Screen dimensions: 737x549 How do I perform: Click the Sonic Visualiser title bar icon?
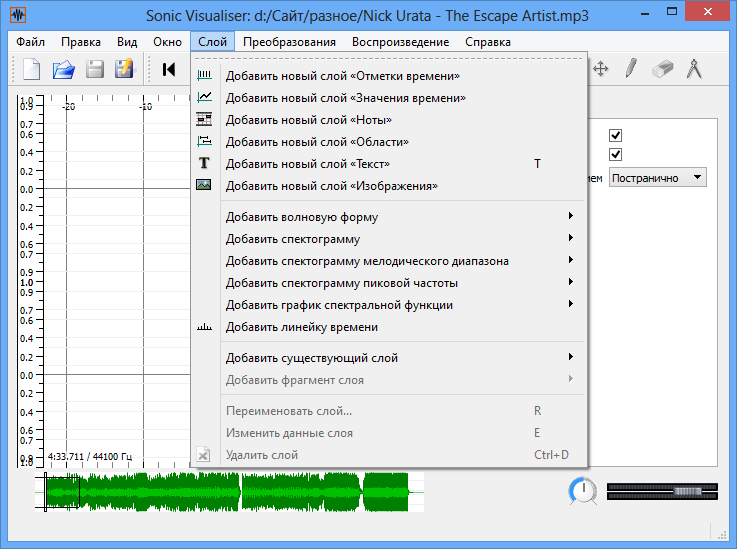(x=18, y=15)
